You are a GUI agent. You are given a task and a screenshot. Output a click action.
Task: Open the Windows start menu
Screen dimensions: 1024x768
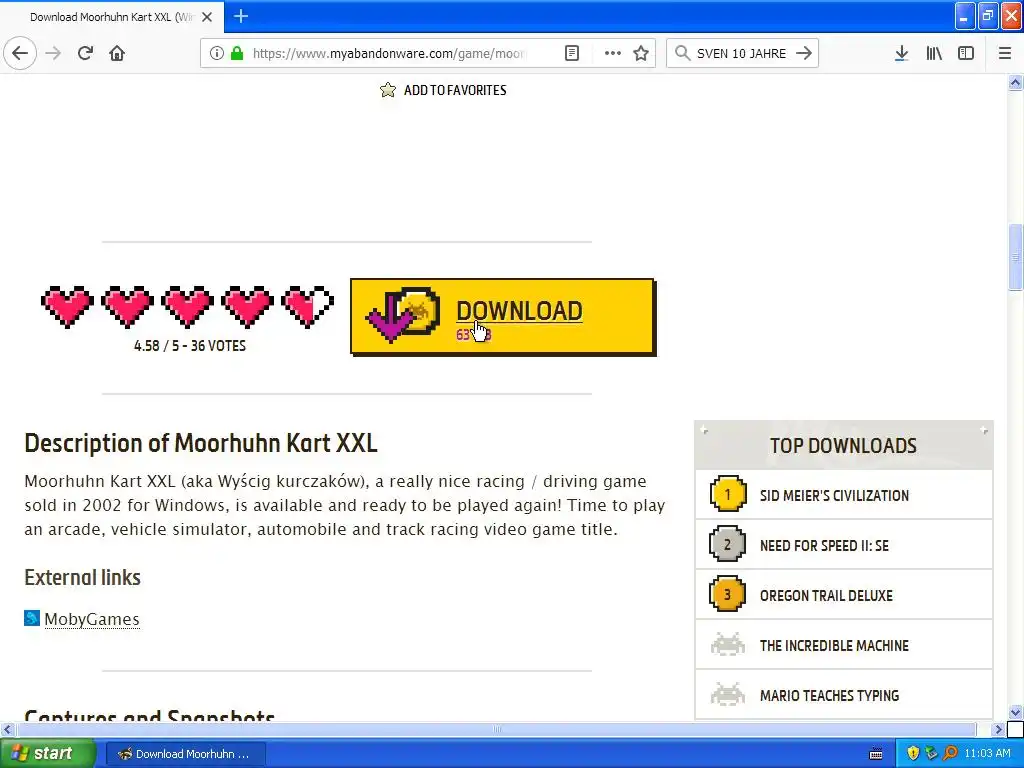click(47, 754)
